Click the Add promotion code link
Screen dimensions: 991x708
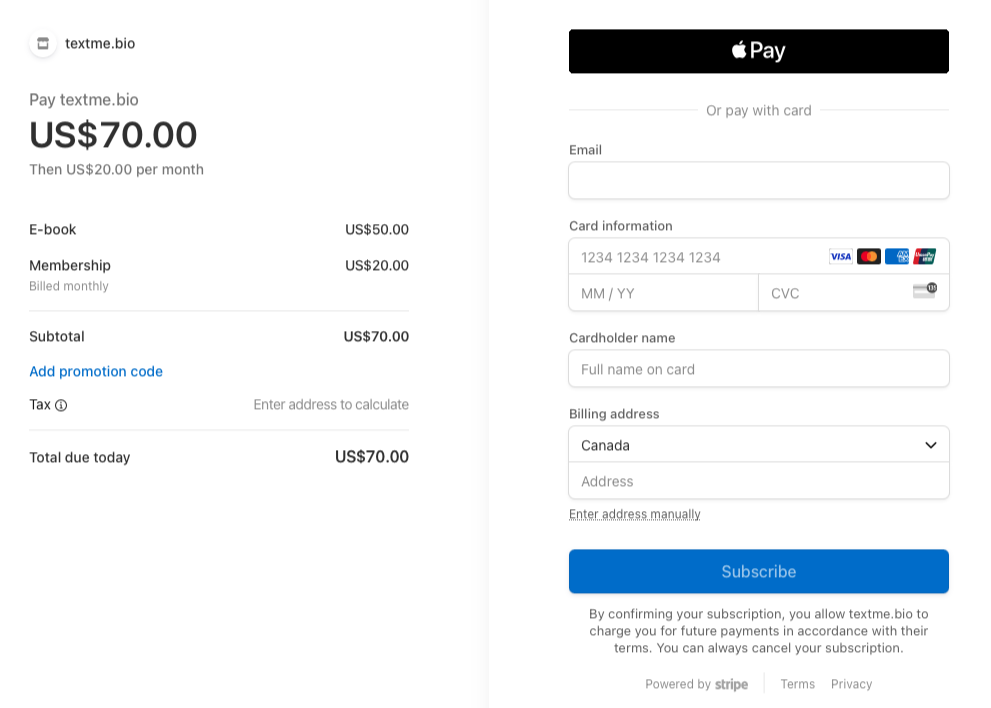pyautogui.click(x=96, y=372)
